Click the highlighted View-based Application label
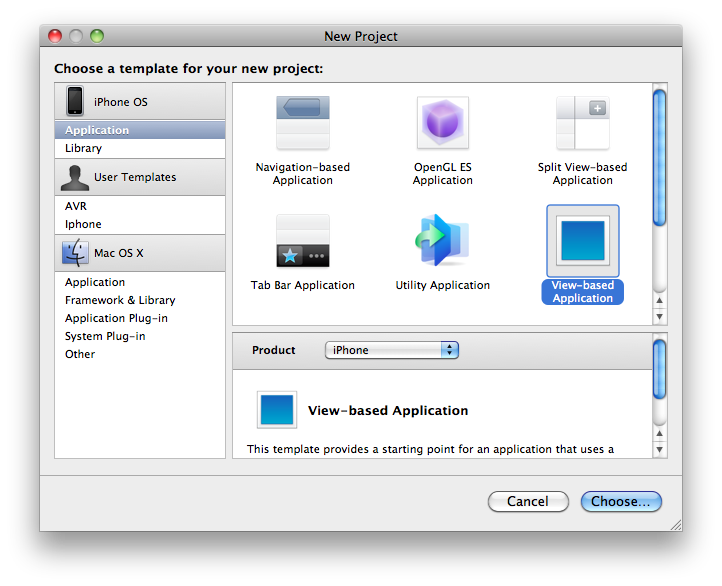Image resolution: width=722 pixels, height=586 pixels. coord(582,292)
